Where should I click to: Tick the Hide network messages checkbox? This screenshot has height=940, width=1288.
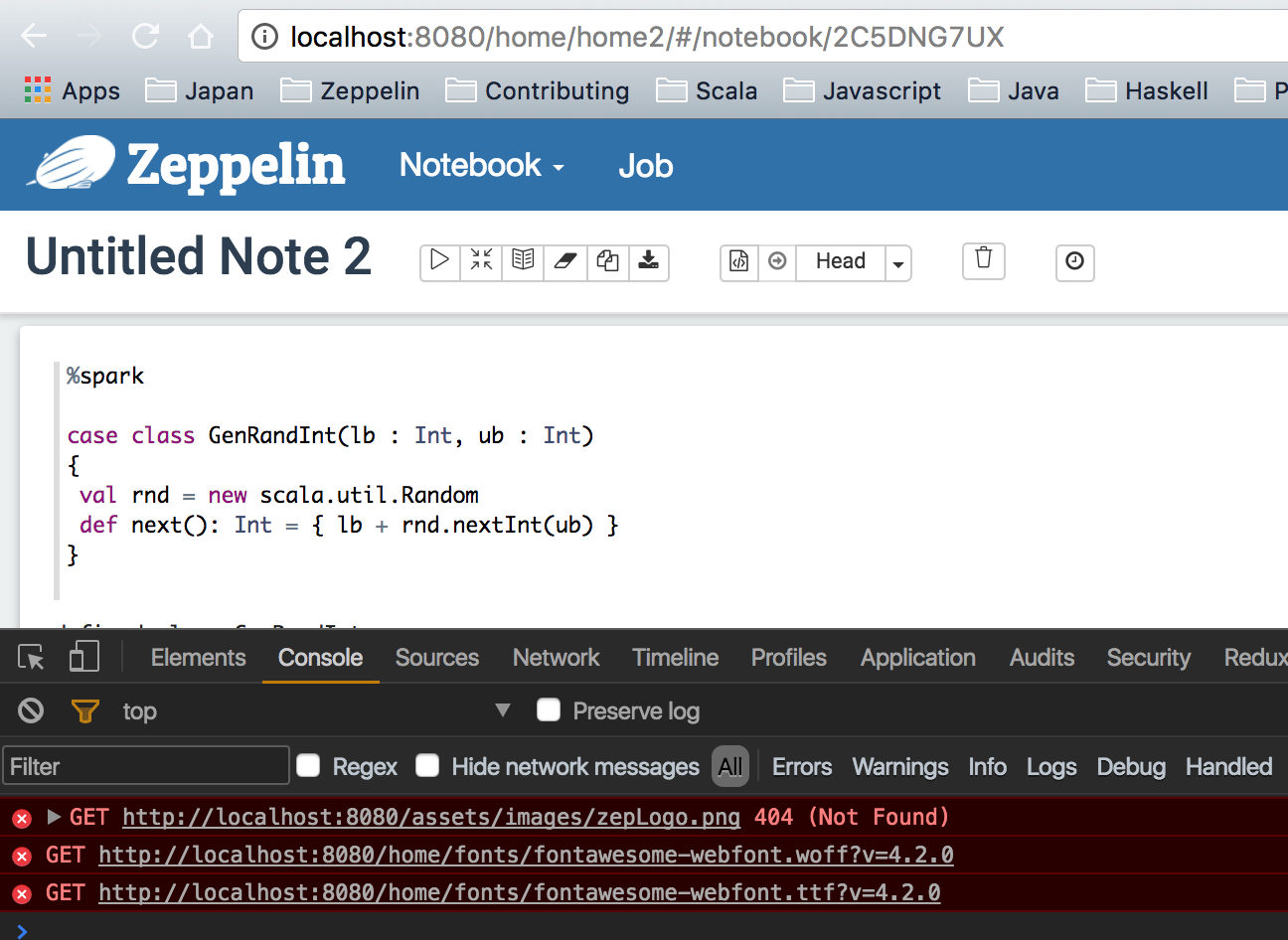pyautogui.click(x=427, y=765)
